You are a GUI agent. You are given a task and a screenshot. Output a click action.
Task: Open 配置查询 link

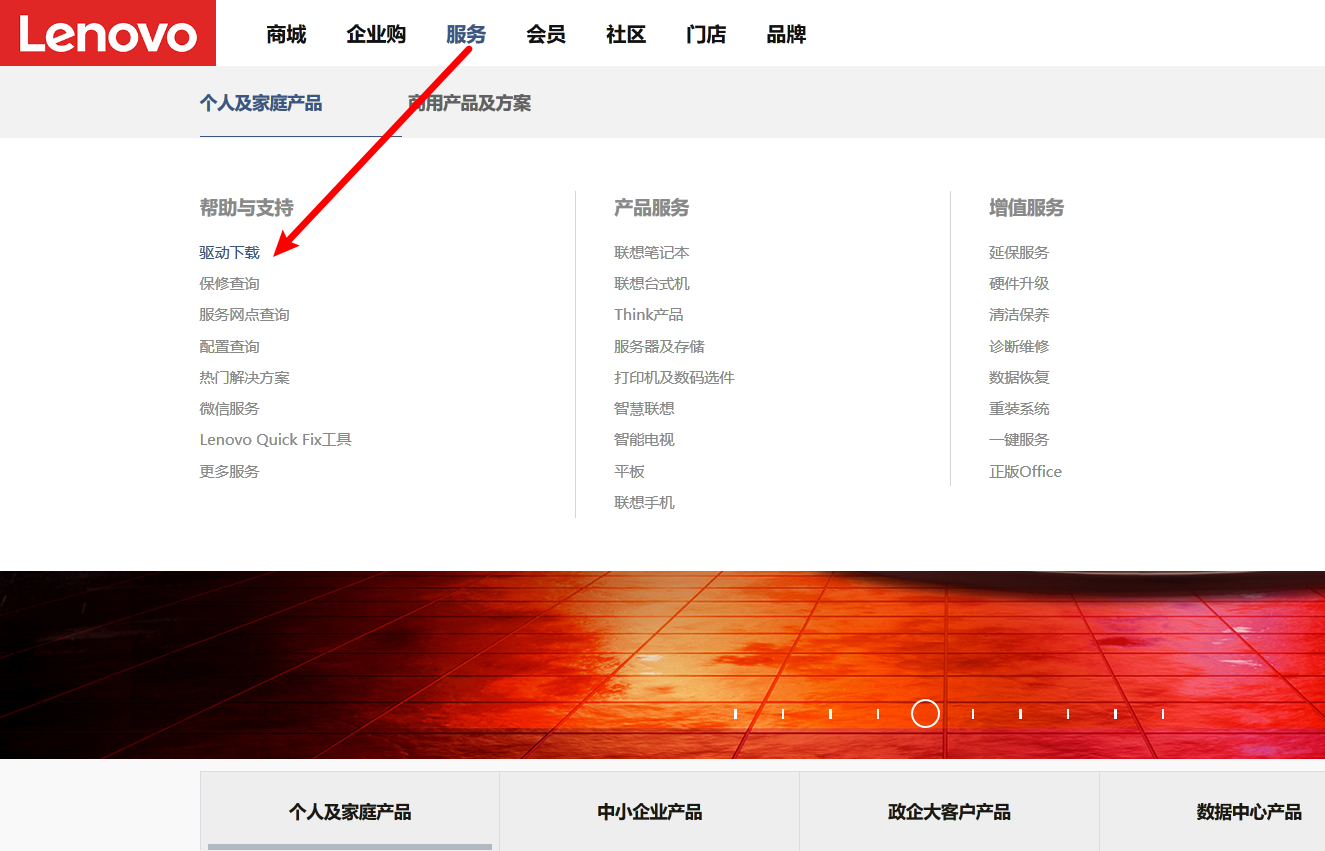point(229,347)
